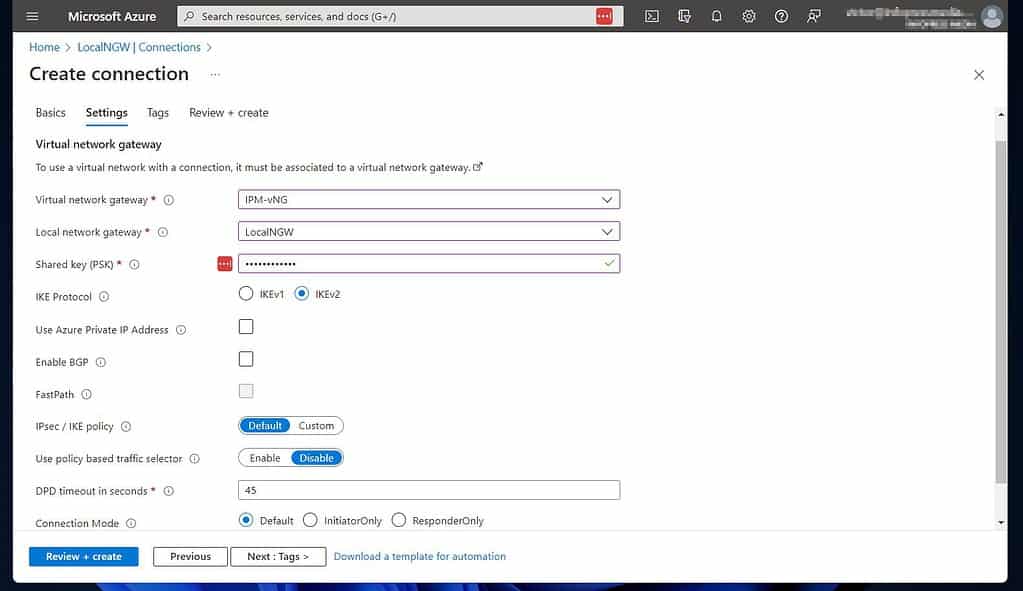
Task: Set IPsec / IKE policy to Custom
Action: click(316, 426)
